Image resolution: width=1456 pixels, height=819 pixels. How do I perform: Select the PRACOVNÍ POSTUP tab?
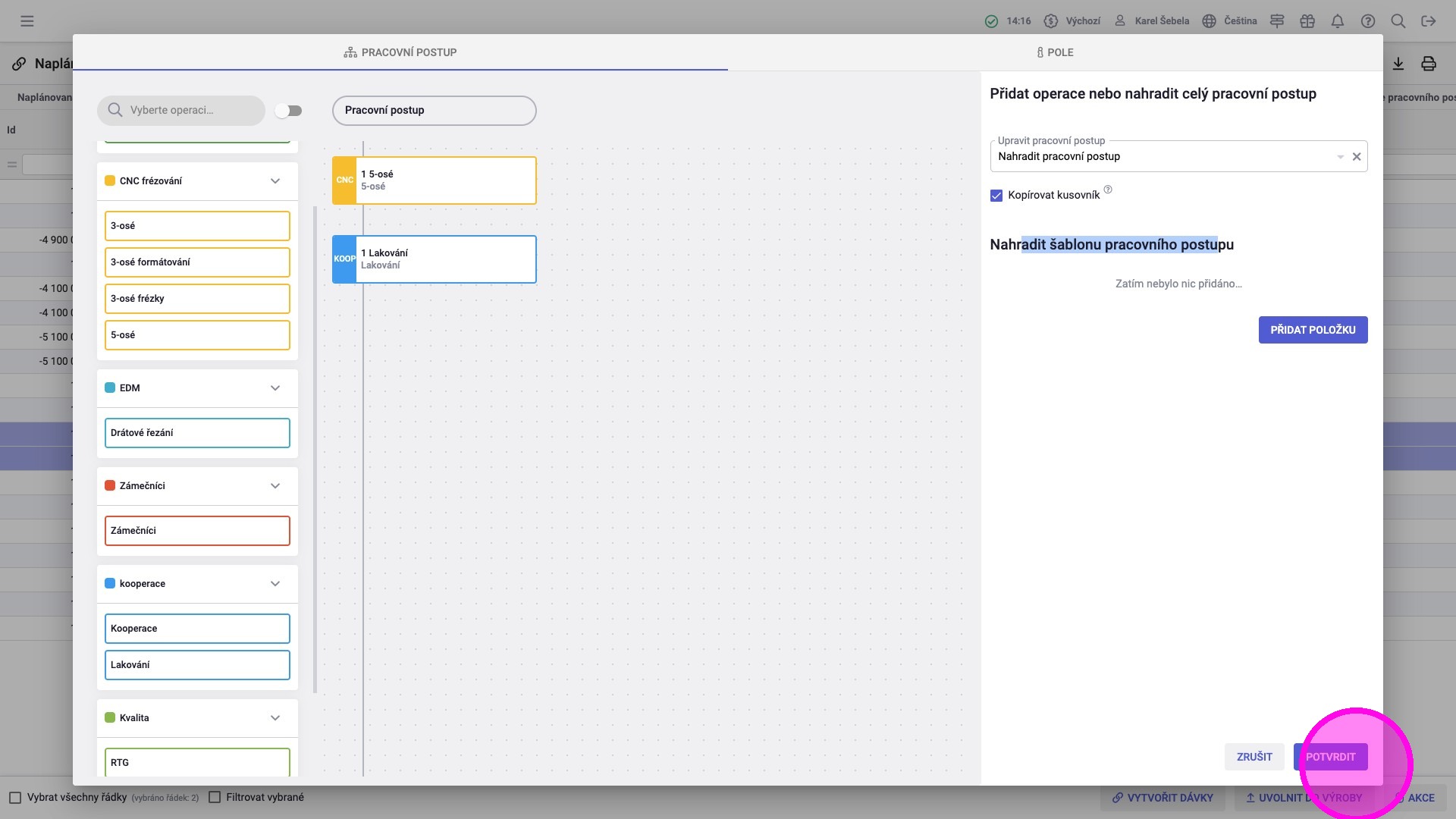[x=400, y=52]
